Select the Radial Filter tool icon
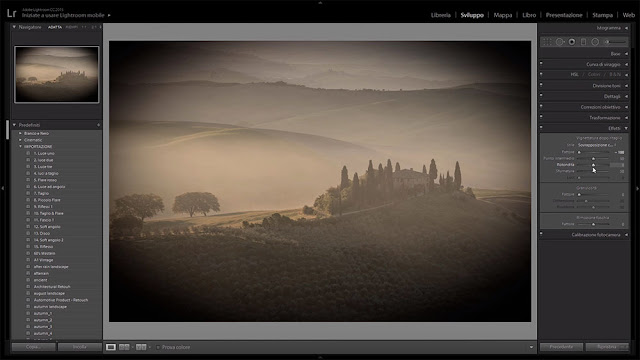640x360 pixels. tap(595, 42)
